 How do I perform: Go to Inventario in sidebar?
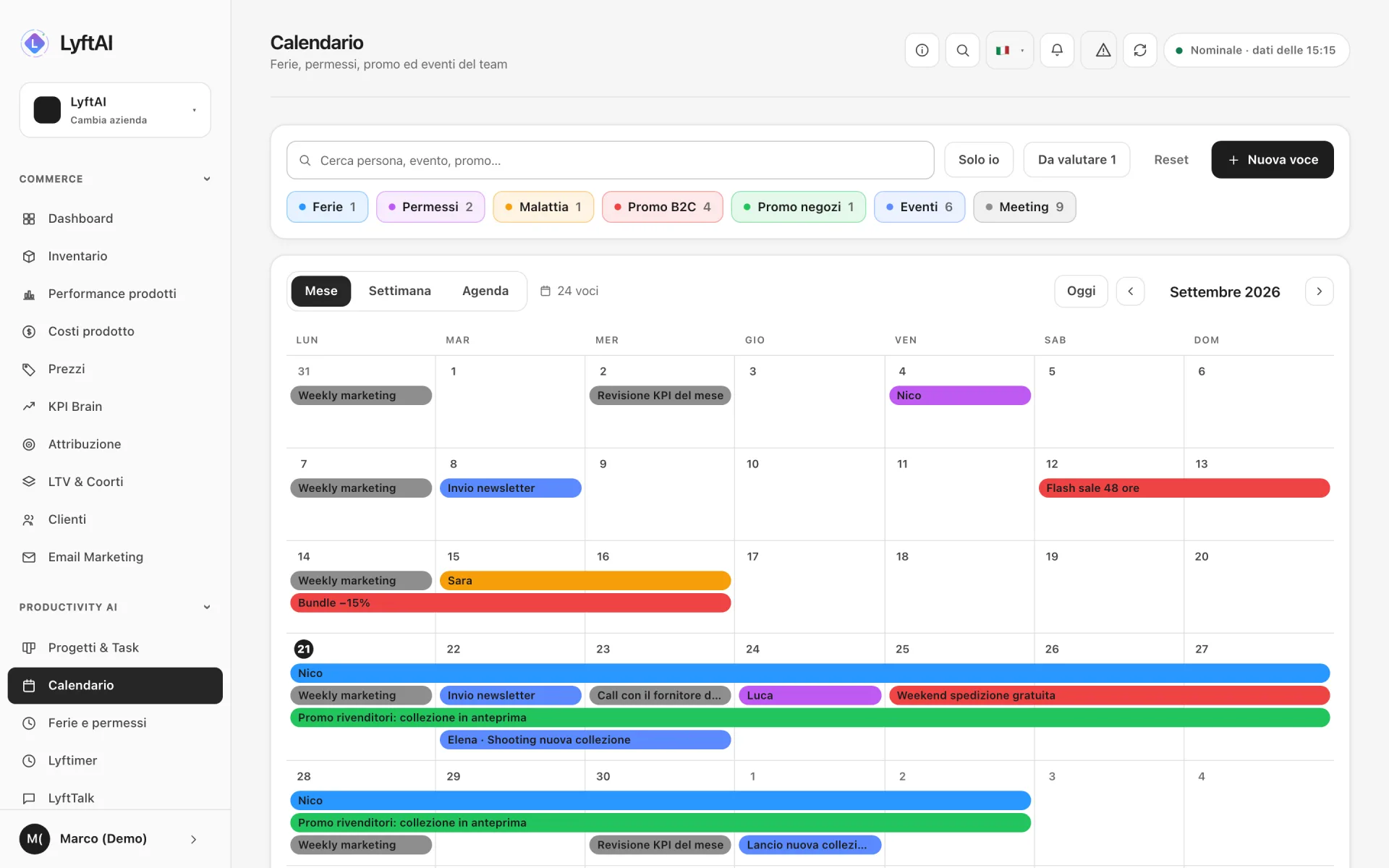click(x=115, y=256)
